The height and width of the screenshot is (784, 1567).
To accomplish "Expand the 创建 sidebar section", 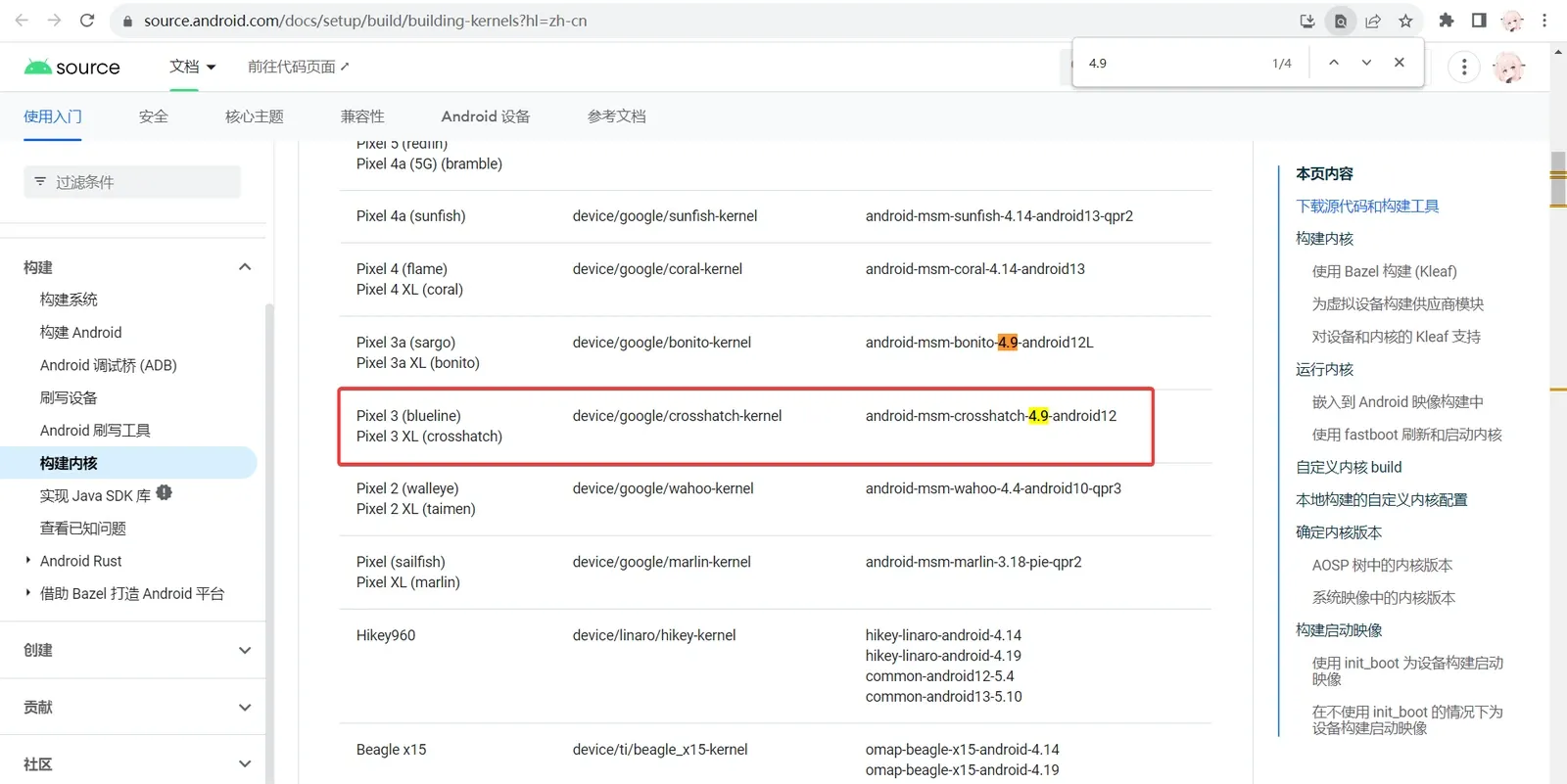I will [245, 650].
